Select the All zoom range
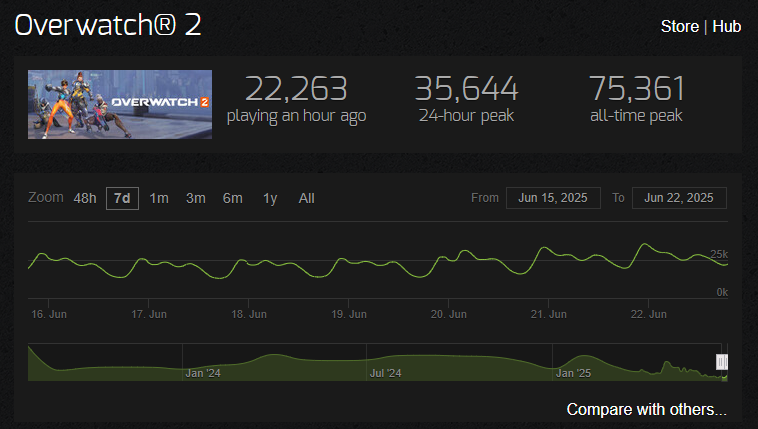Image resolution: width=758 pixels, height=429 pixels. click(x=306, y=198)
